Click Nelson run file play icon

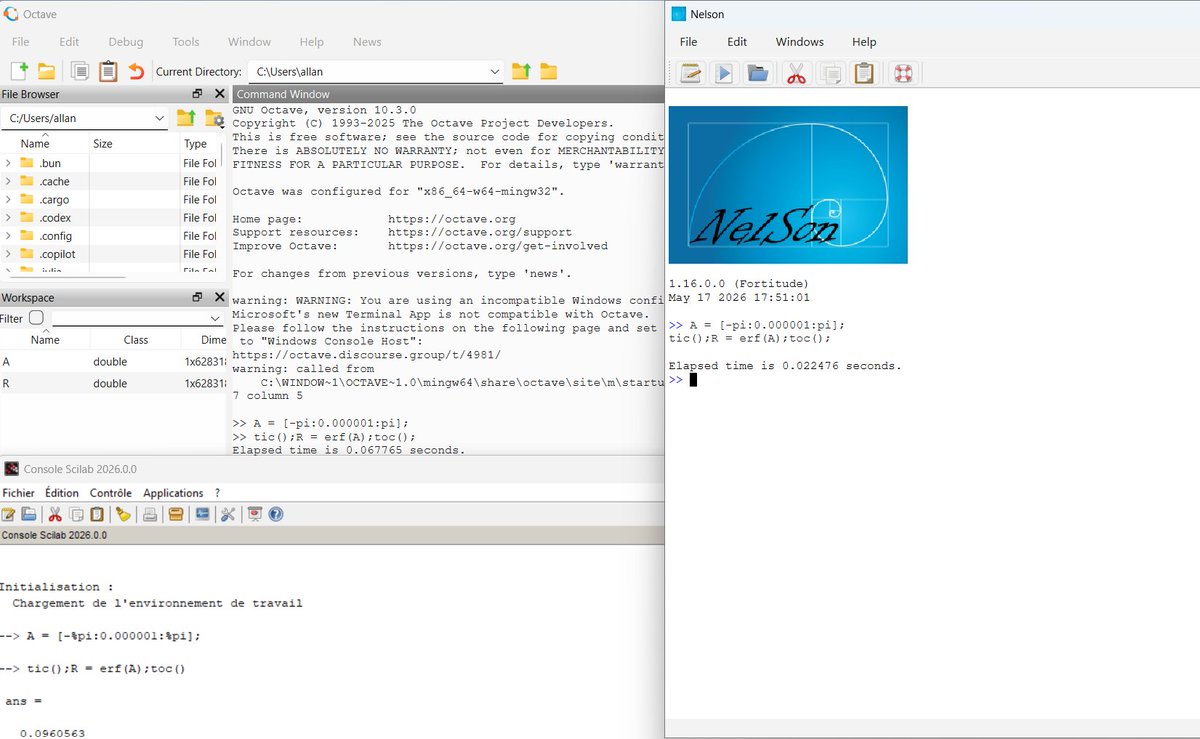coord(724,73)
